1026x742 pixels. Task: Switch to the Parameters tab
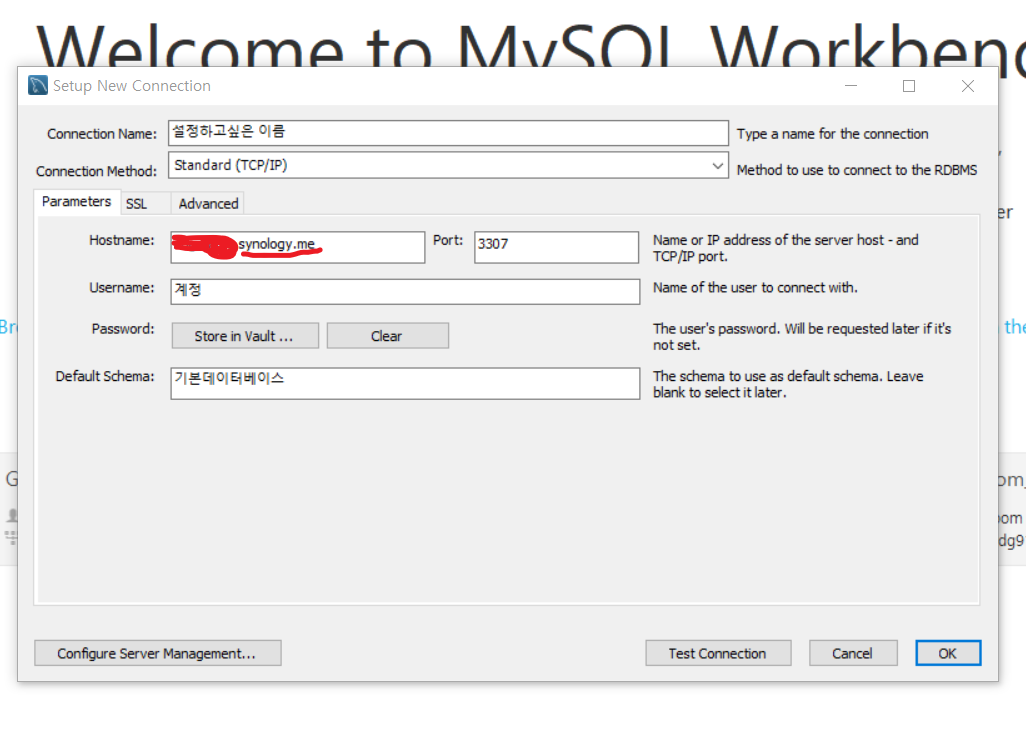click(77, 202)
